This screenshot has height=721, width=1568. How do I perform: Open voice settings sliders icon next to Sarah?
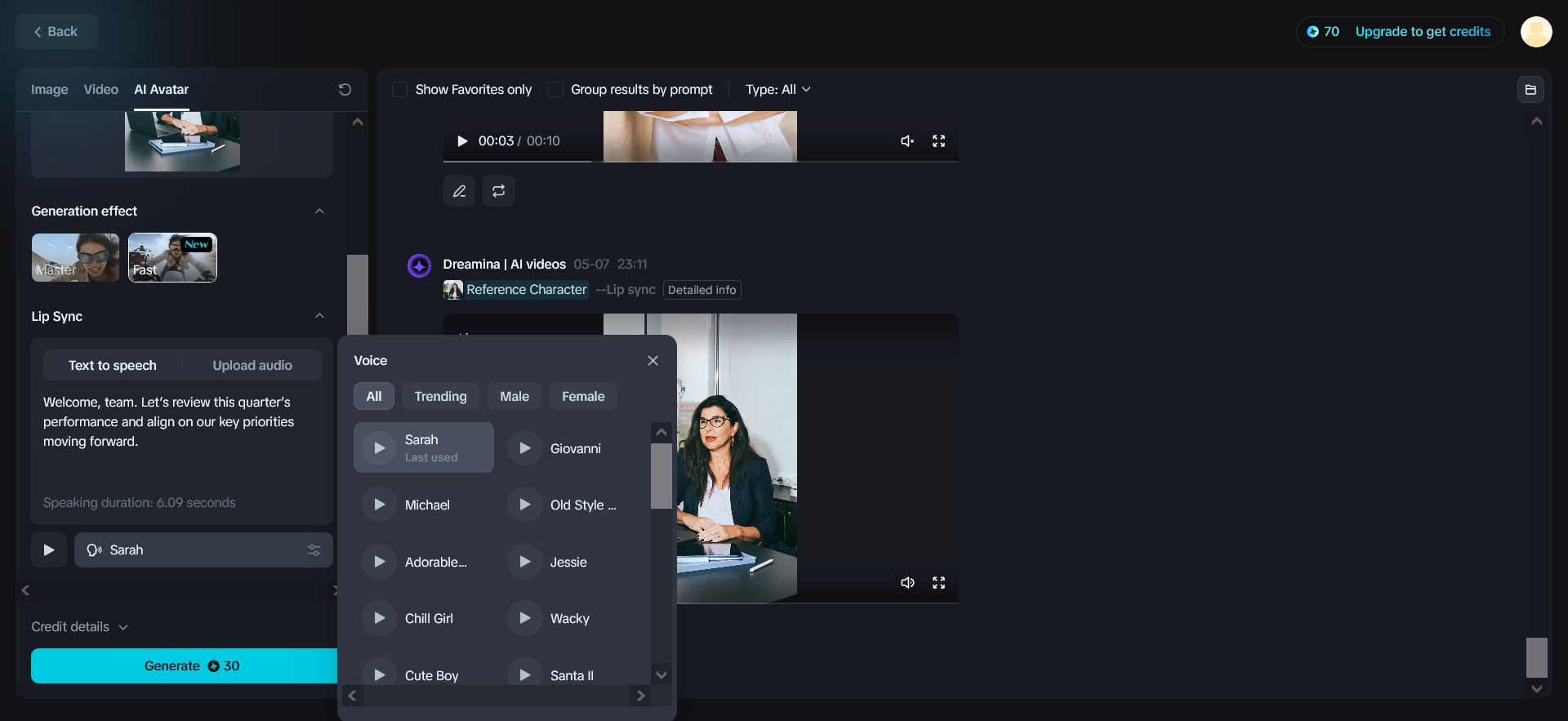pos(314,550)
